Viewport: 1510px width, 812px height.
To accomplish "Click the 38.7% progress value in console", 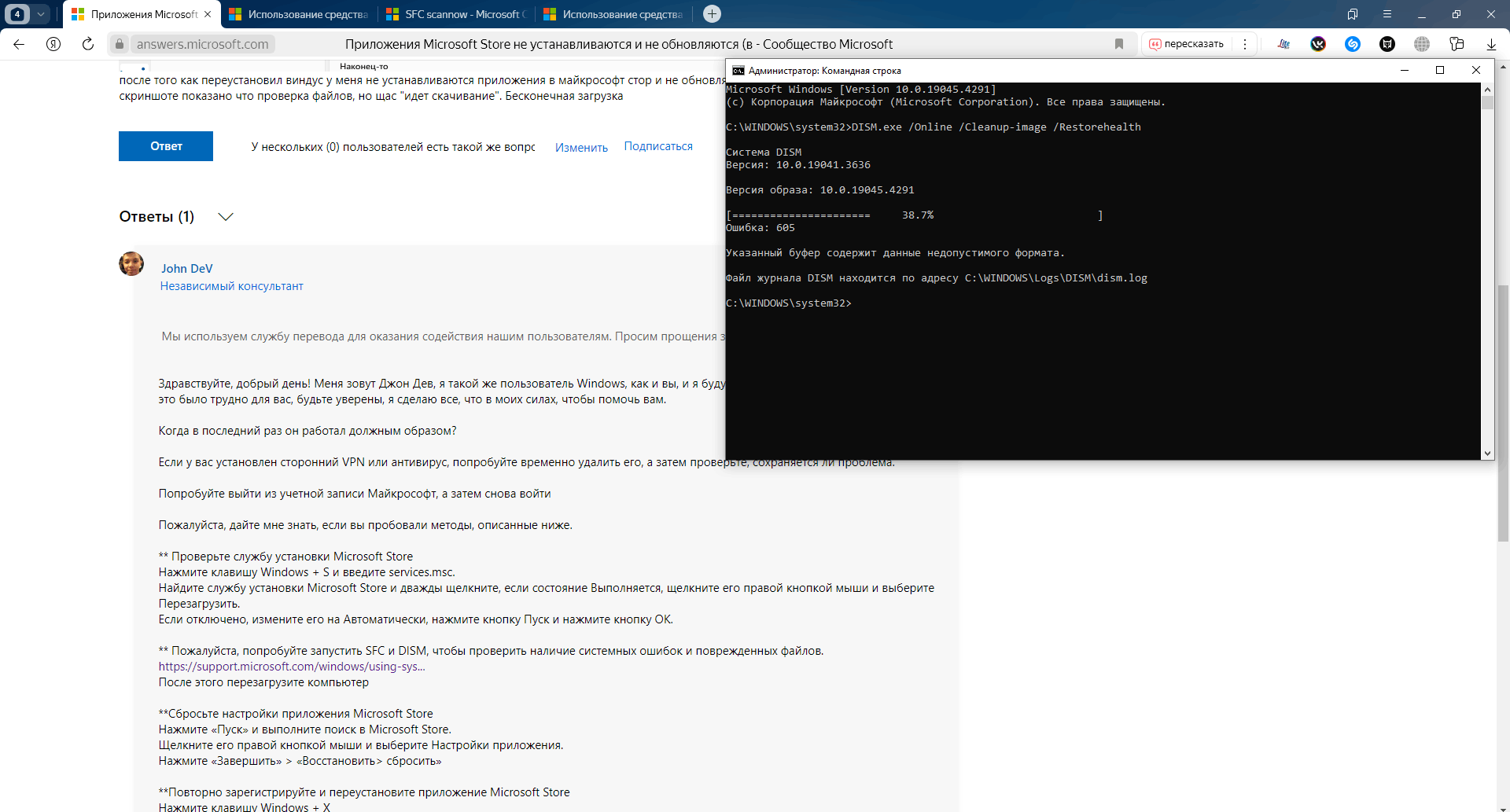I will (x=918, y=215).
